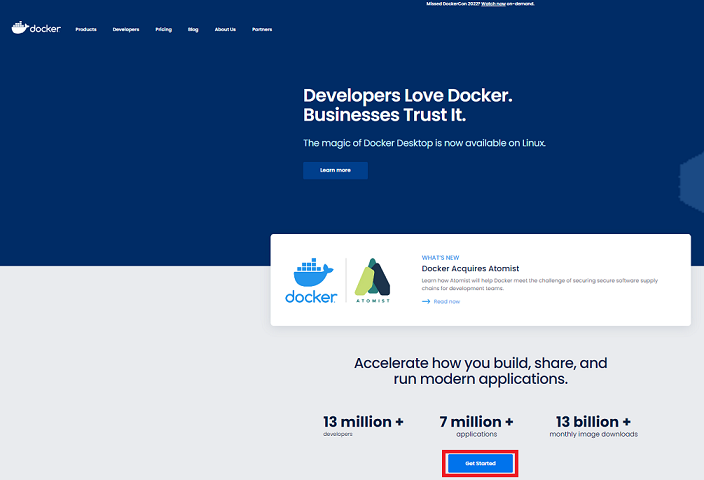Click the Docker whale logo in header
Viewport: 704px width, 480px height.
36,28
